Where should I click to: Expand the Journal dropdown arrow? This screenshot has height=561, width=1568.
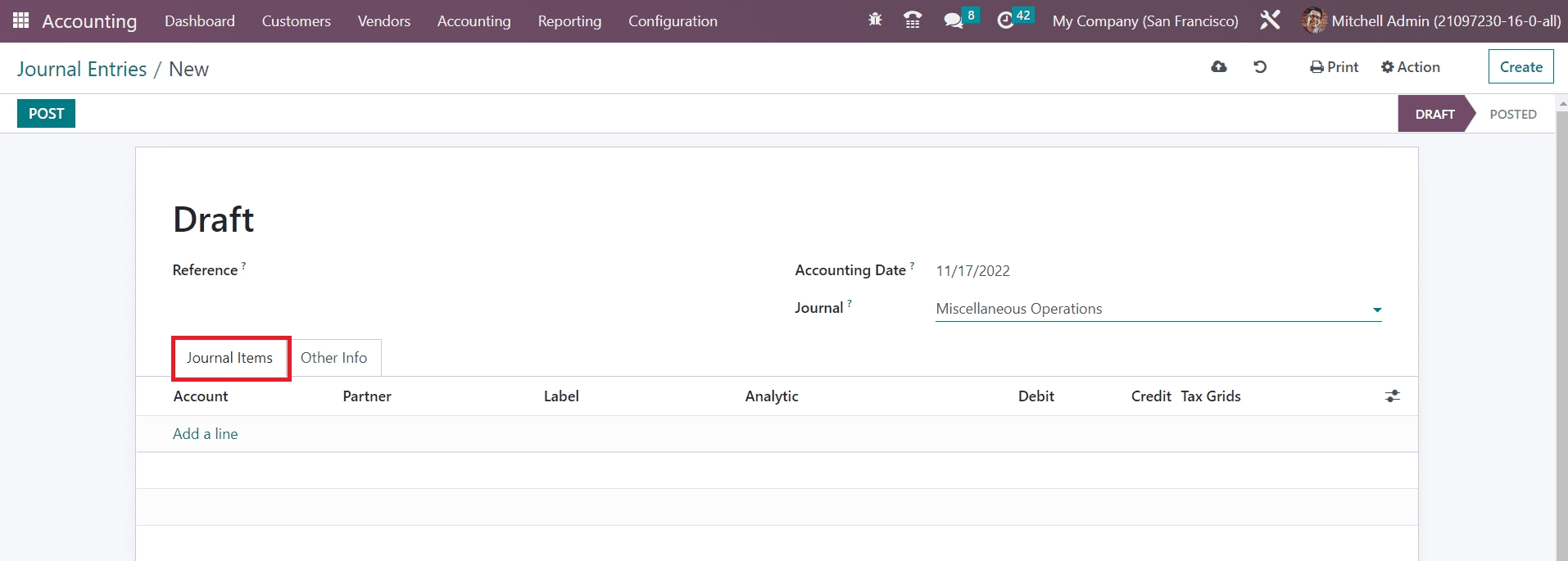pos(1377,310)
